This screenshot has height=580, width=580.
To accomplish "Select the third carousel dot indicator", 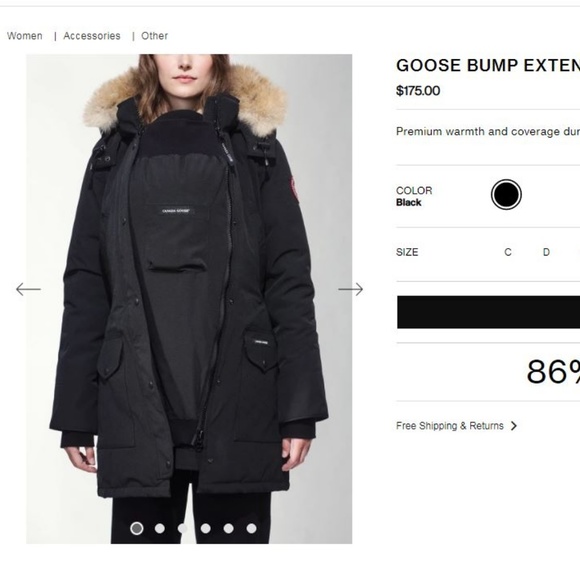I will click(183, 528).
